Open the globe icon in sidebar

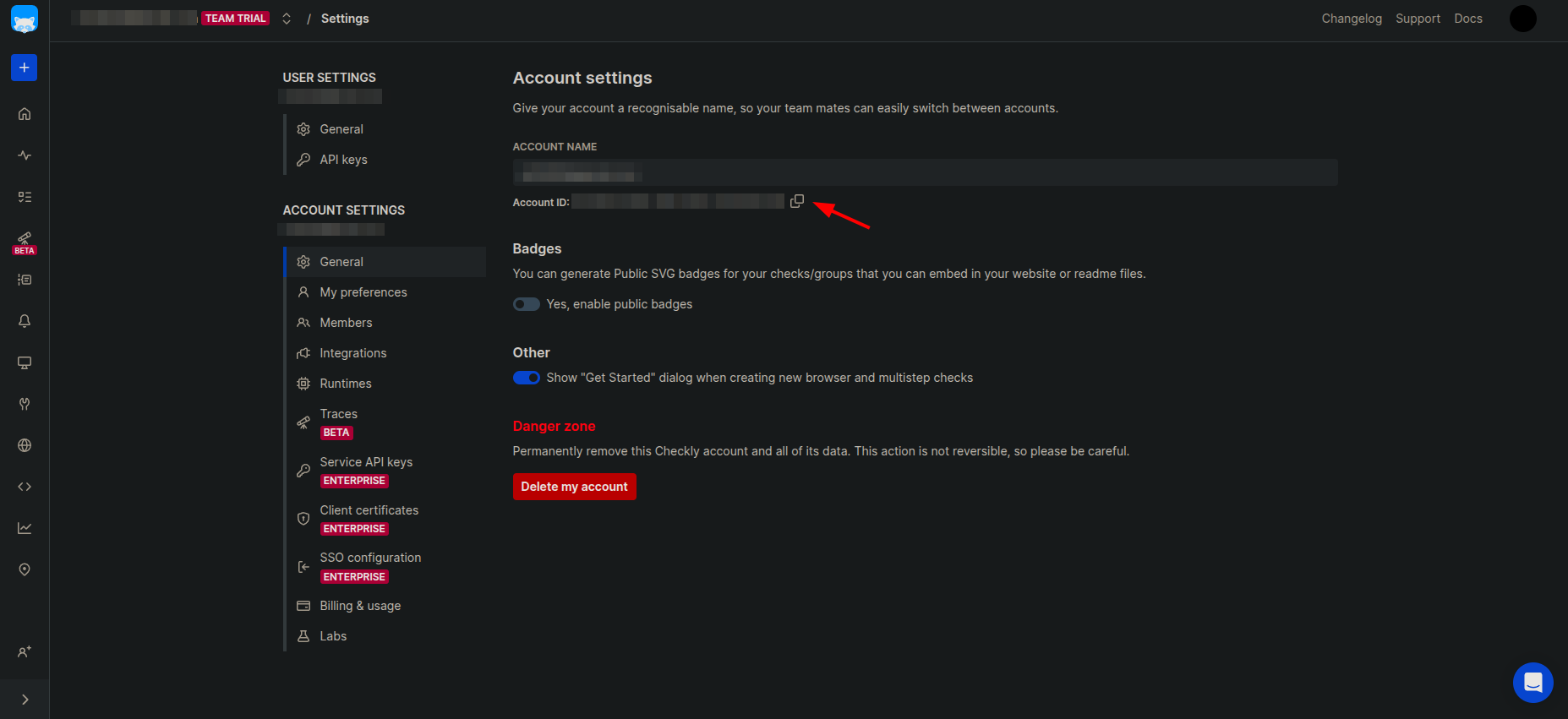pos(25,445)
